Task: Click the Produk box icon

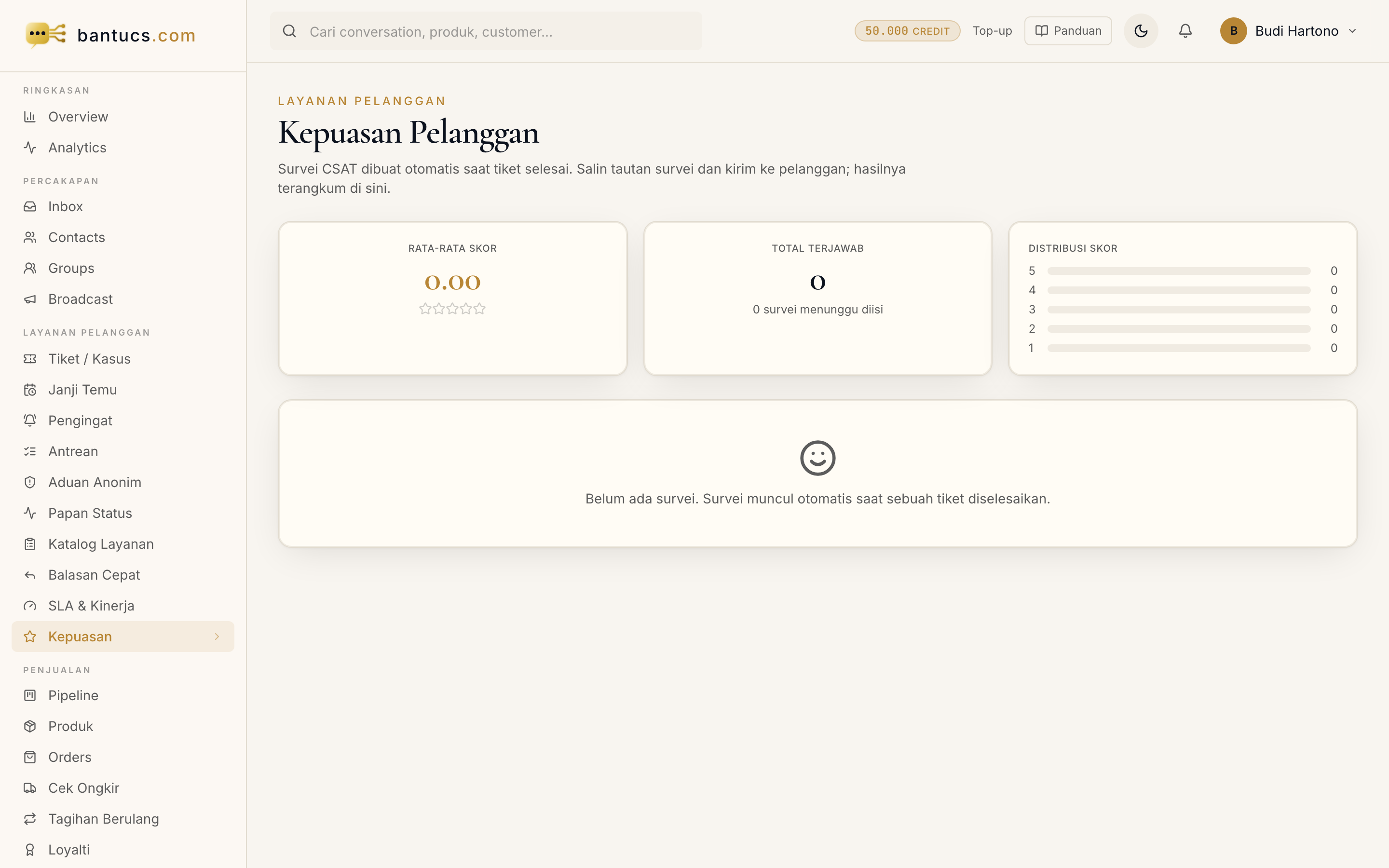Action: click(30, 726)
